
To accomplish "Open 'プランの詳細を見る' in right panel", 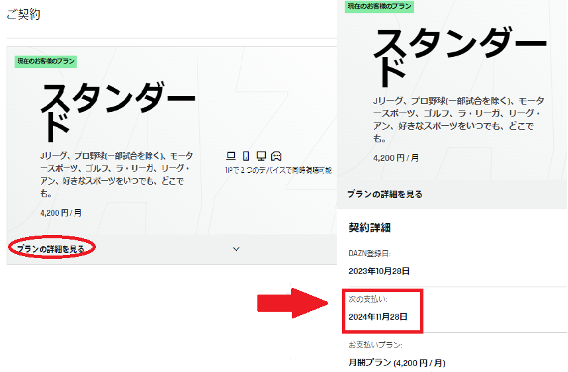I will 385,194.
